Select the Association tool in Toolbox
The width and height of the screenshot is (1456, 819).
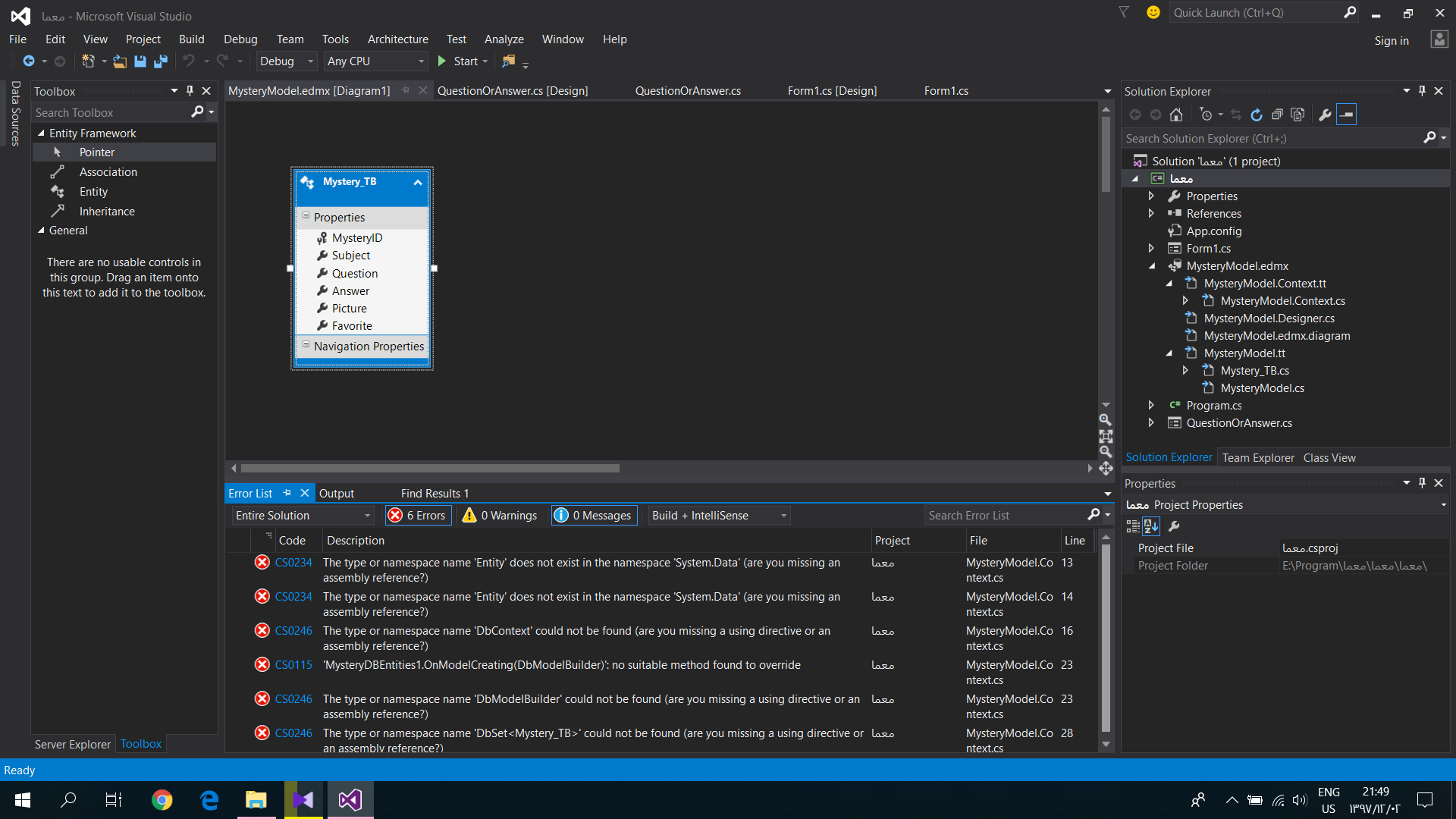108,172
